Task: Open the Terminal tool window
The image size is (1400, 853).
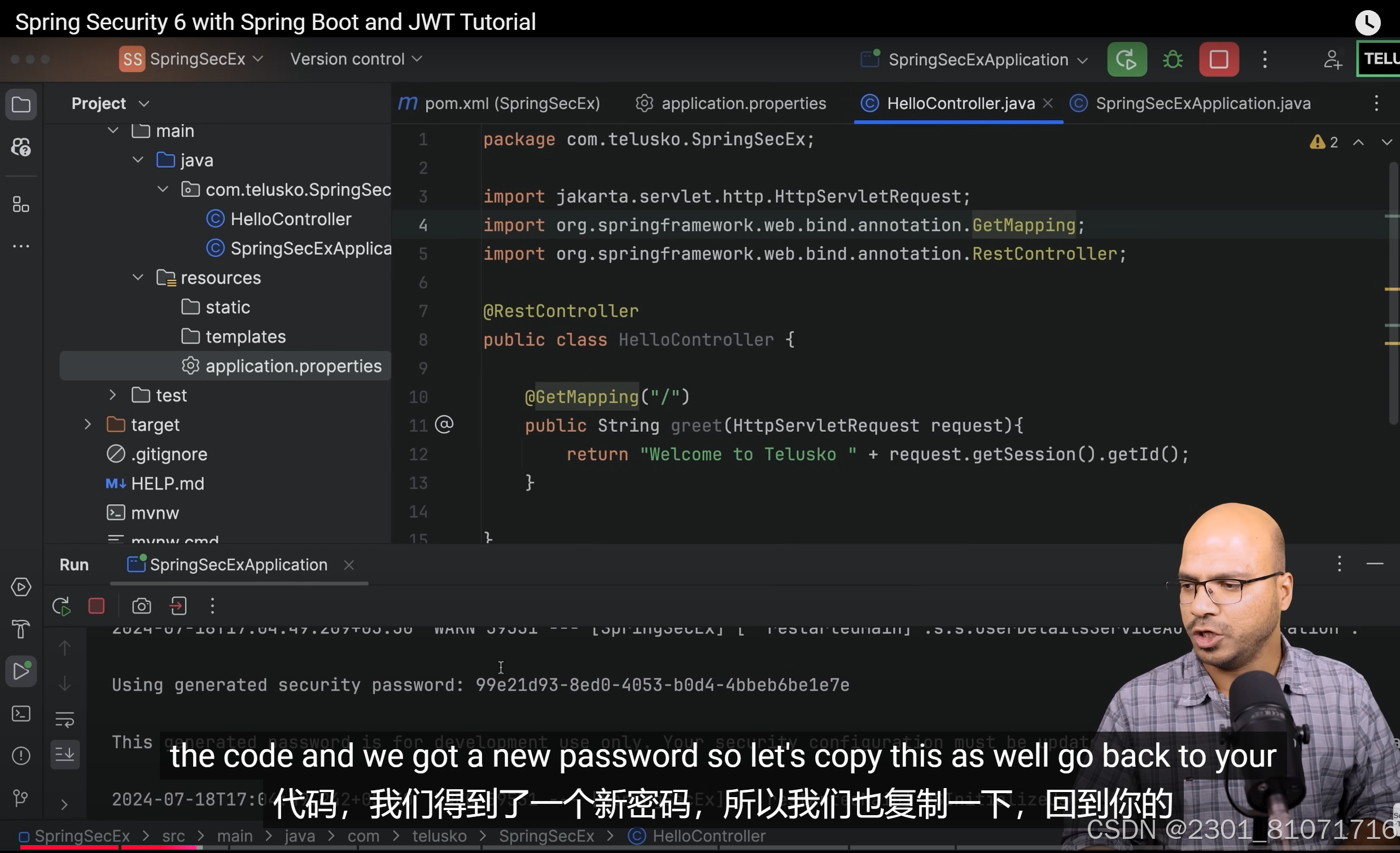Action: pos(21,714)
